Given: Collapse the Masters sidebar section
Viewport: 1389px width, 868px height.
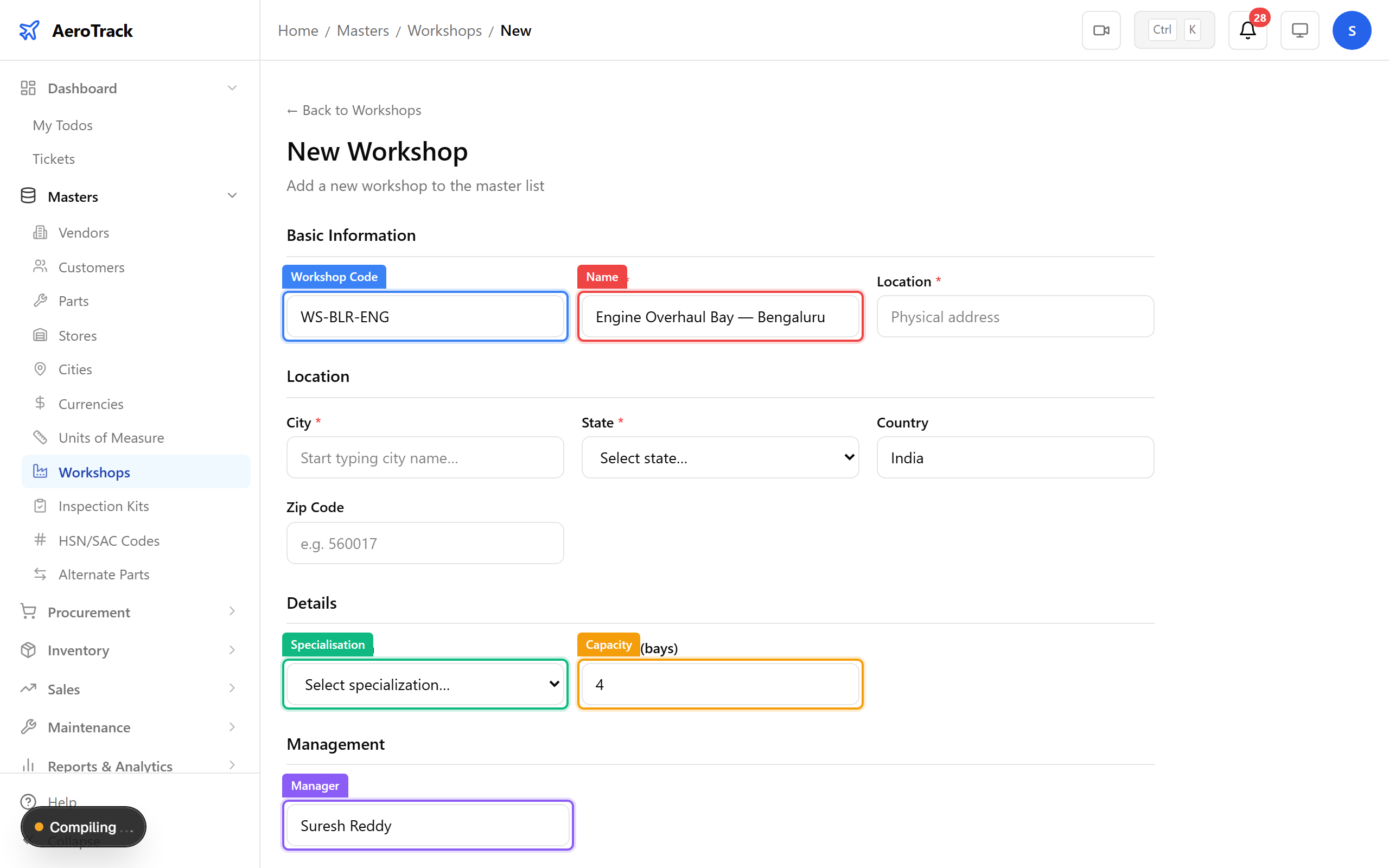Looking at the screenshot, I should click(232, 196).
